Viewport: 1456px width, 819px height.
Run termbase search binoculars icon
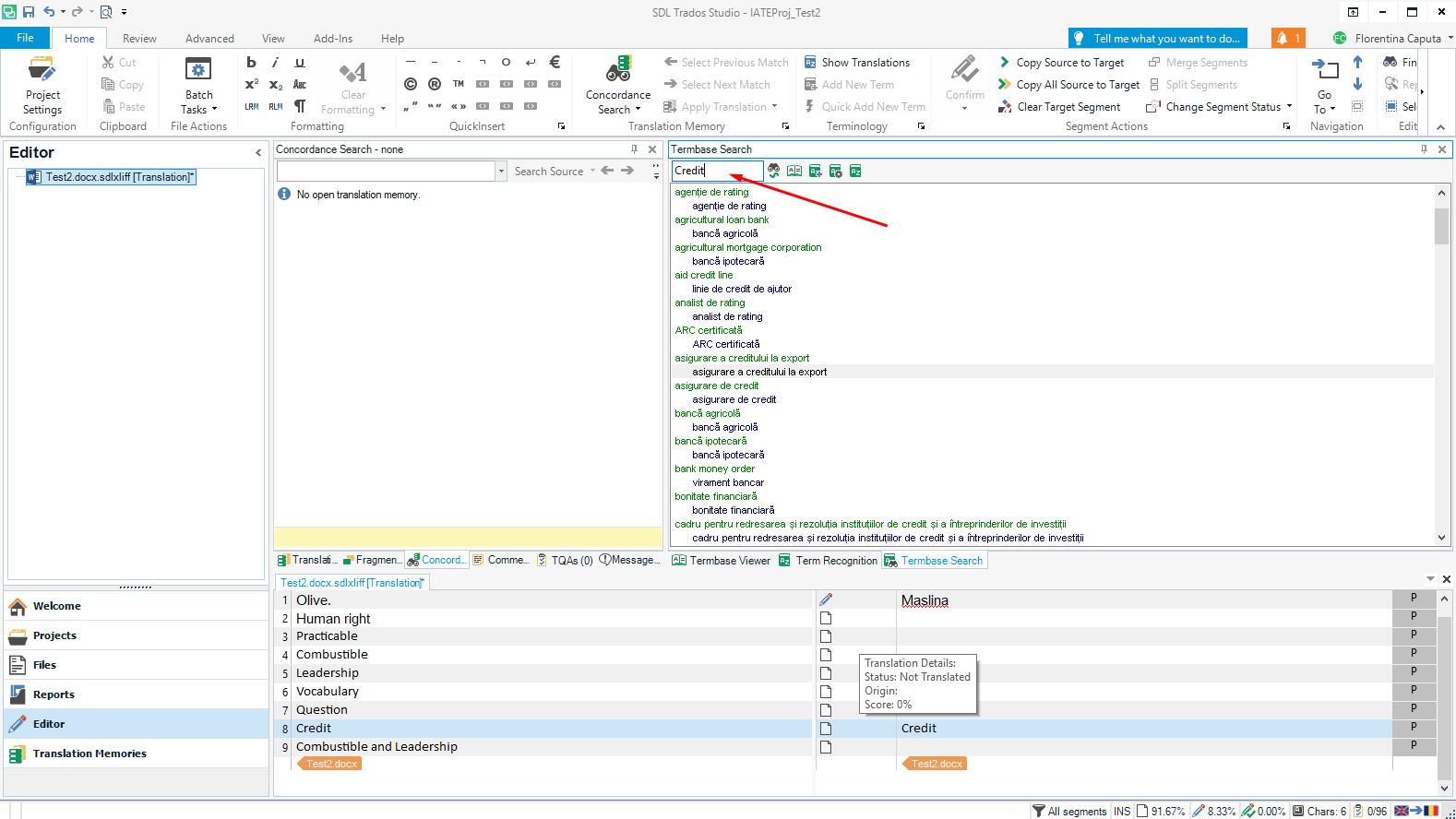[774, 171]
